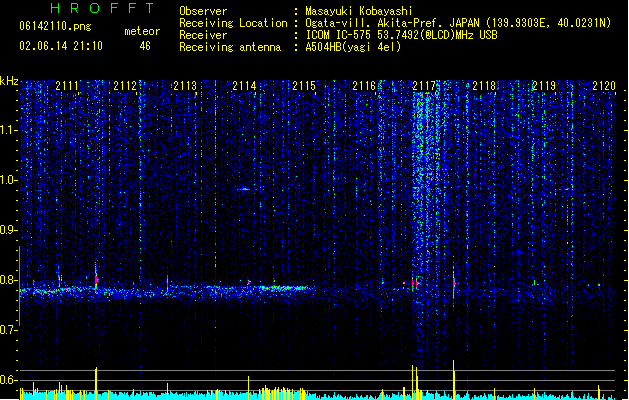Click the meteor count 46

[x=145, y=46]
